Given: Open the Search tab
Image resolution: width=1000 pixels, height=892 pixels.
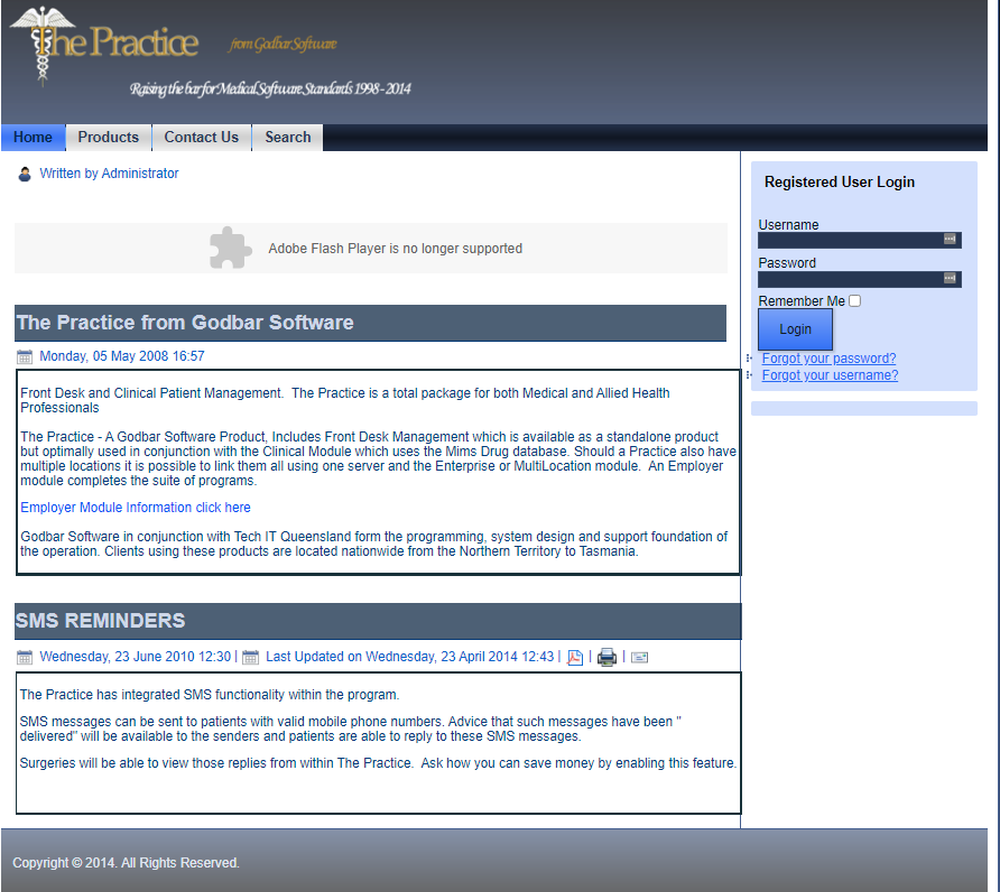Looking at the screenshot, I should (288, 137).
